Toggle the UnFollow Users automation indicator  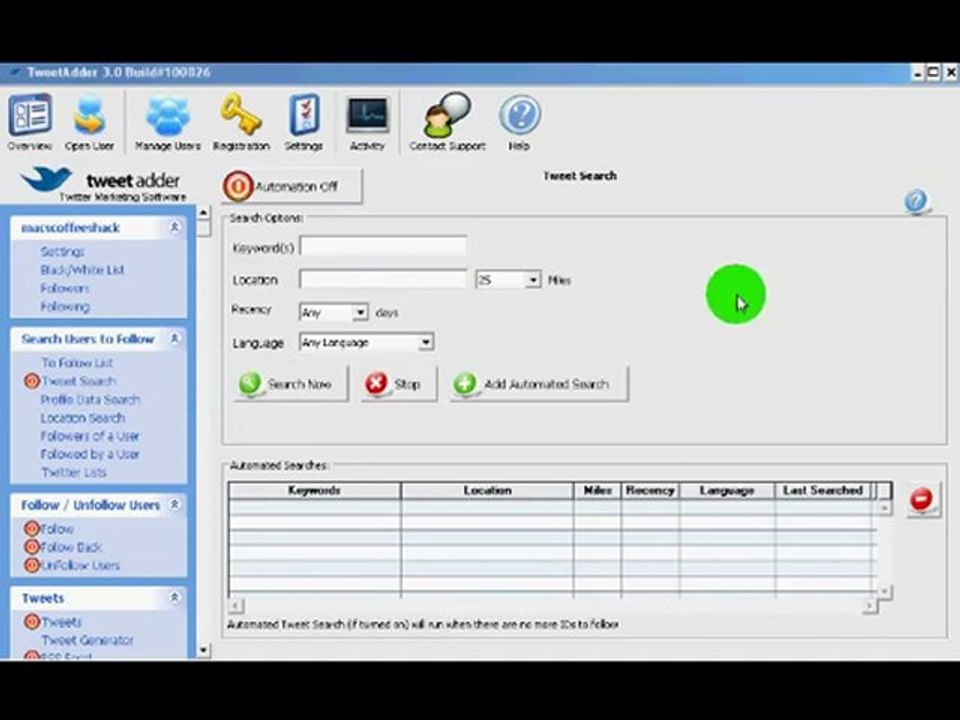[32, 565]
